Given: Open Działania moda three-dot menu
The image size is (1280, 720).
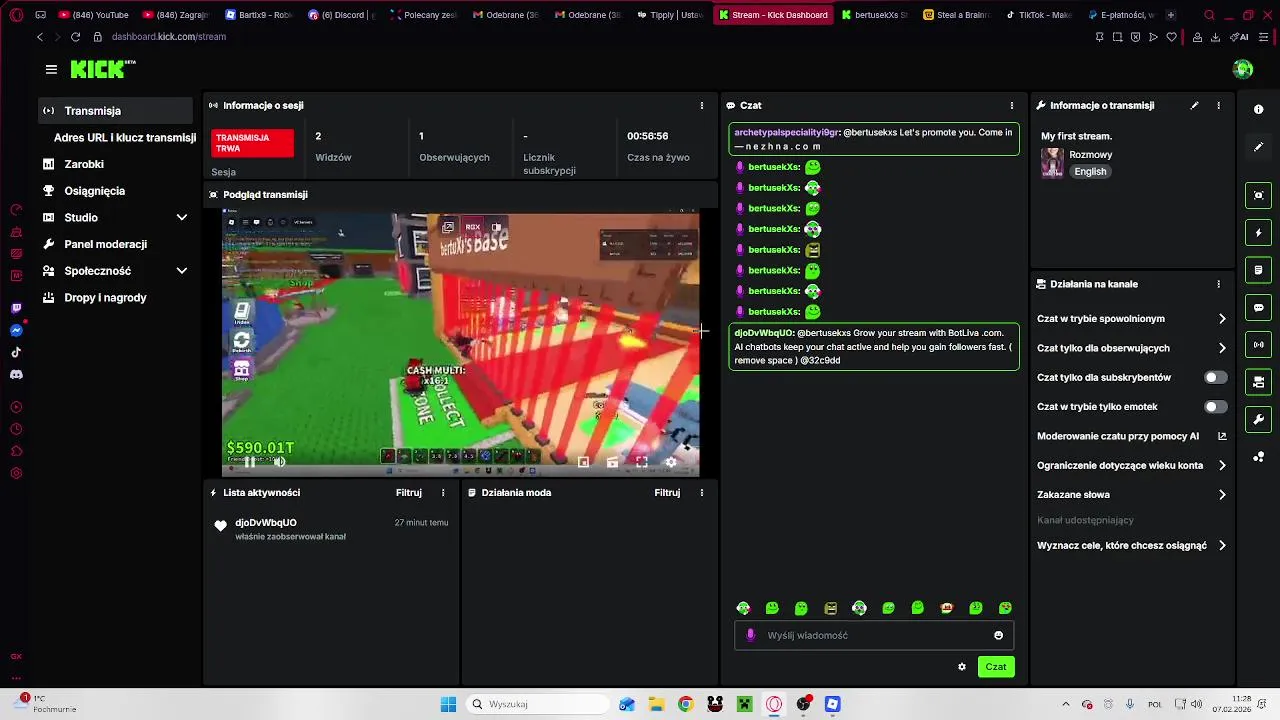Looking at the screenshot, I should pyautogui.click(x=702, y=492).
